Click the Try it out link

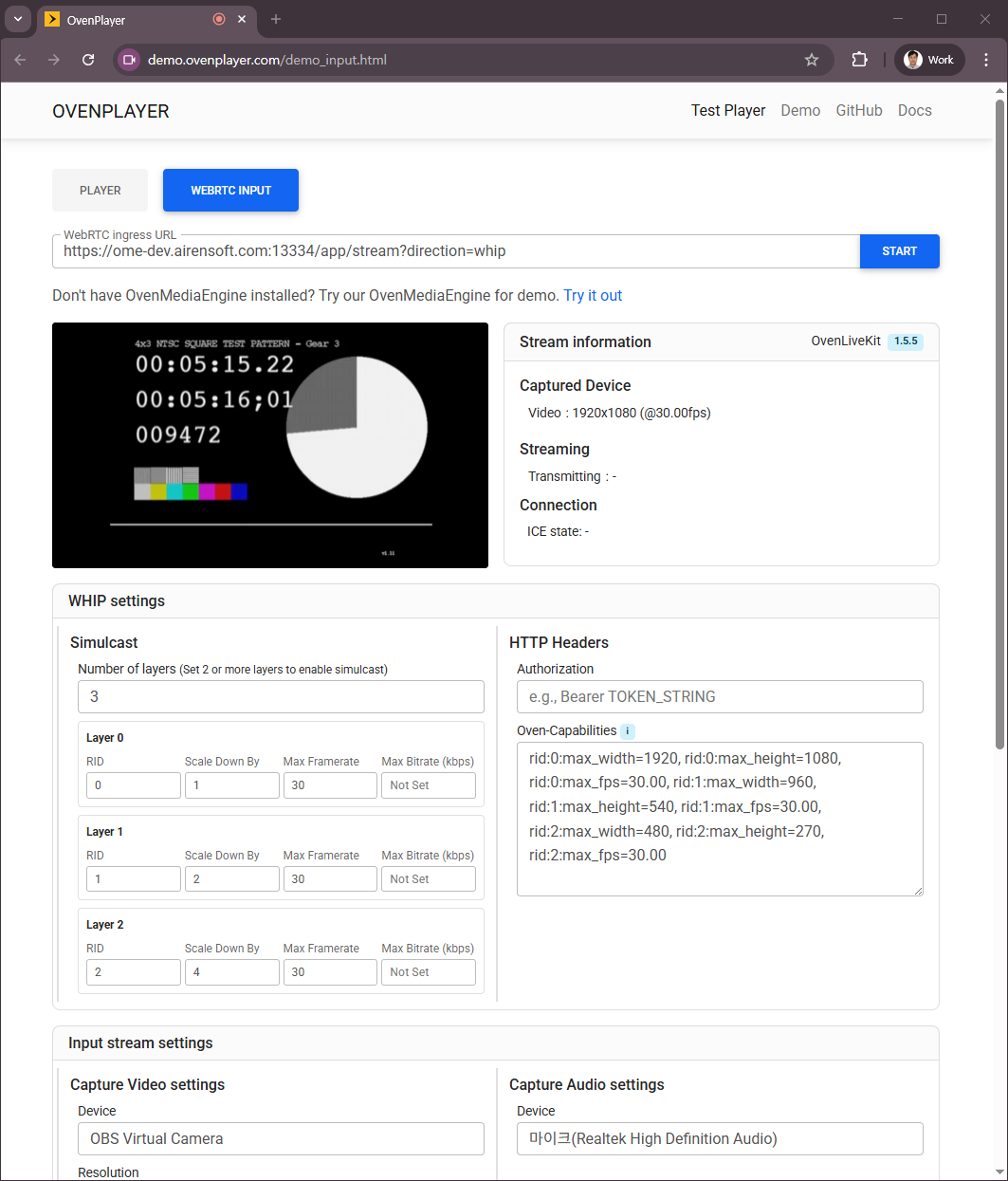tap(593, 295)
